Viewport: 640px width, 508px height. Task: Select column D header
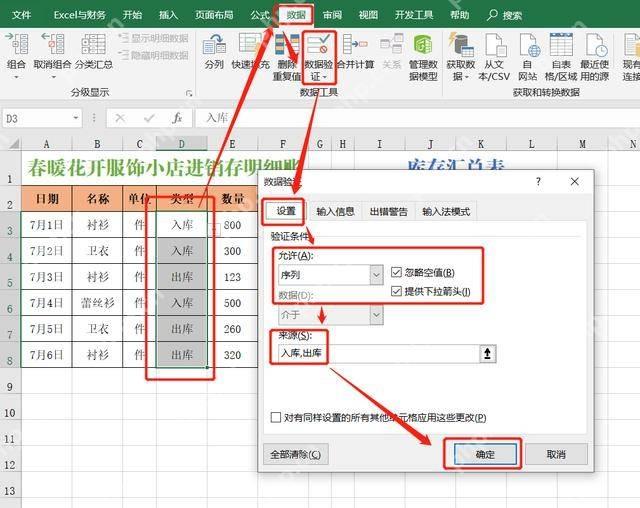pos(182,144)
